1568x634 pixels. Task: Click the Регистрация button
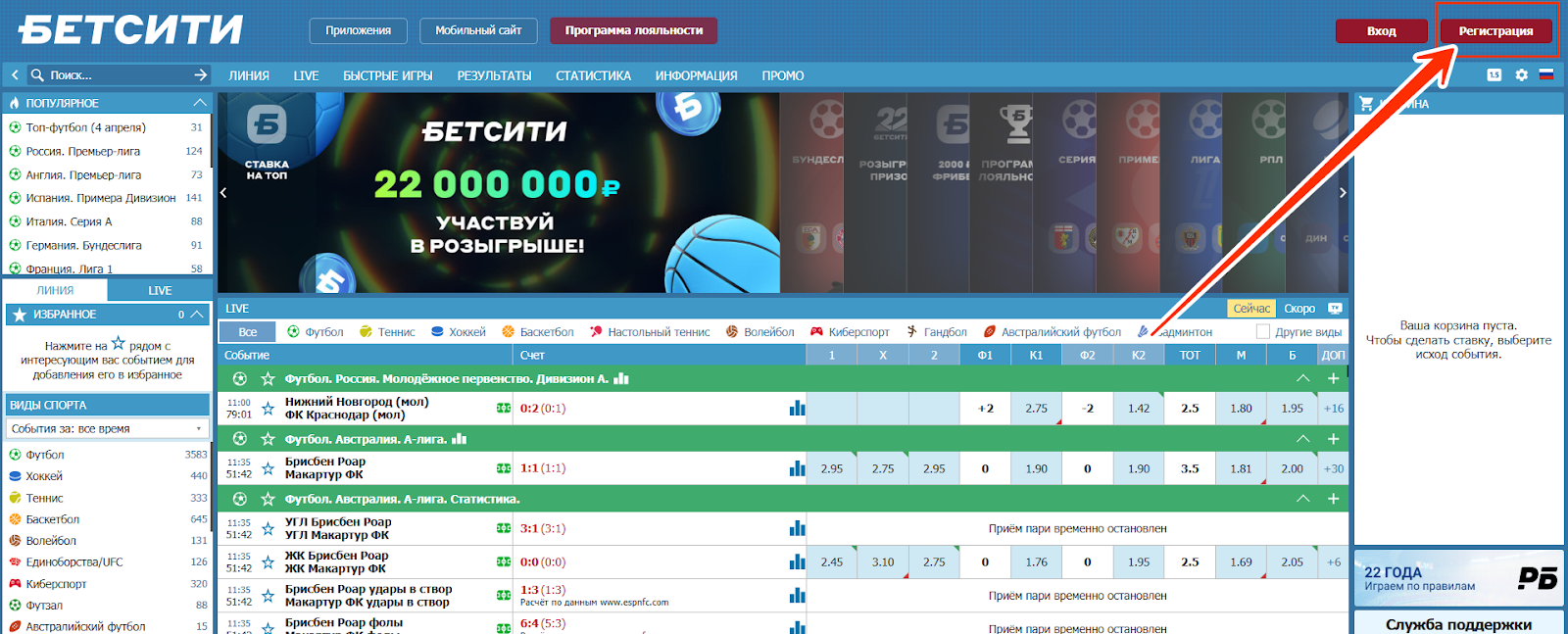tap(1494, 31)
